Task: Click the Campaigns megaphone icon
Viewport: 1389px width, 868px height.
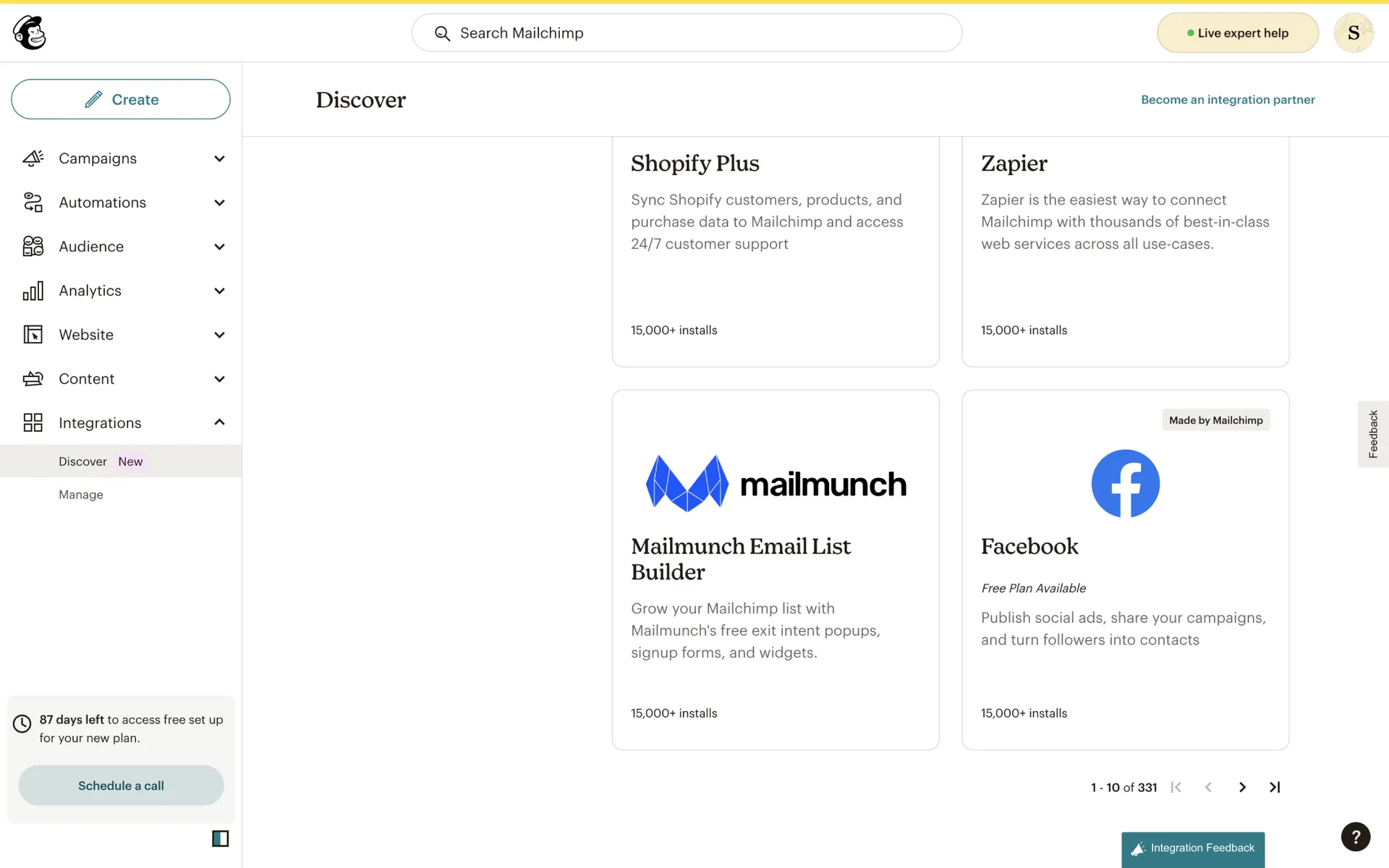Action: (33, 158)
